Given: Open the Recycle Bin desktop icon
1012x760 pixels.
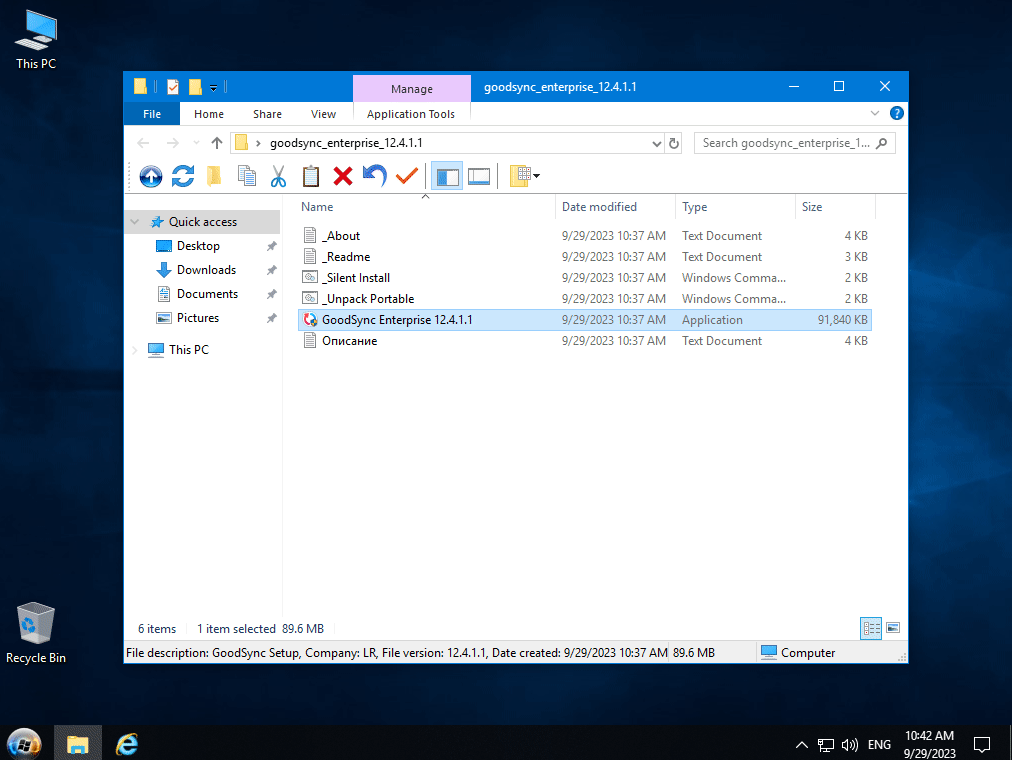Looking at the screenshot, I should tap(35, 633).
